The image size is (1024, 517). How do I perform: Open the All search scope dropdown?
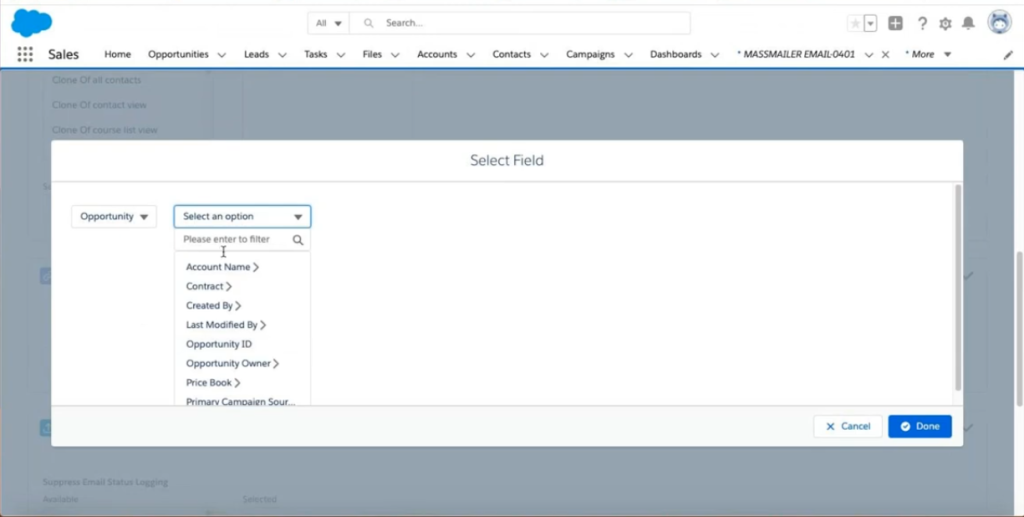(x=328, y=23)
